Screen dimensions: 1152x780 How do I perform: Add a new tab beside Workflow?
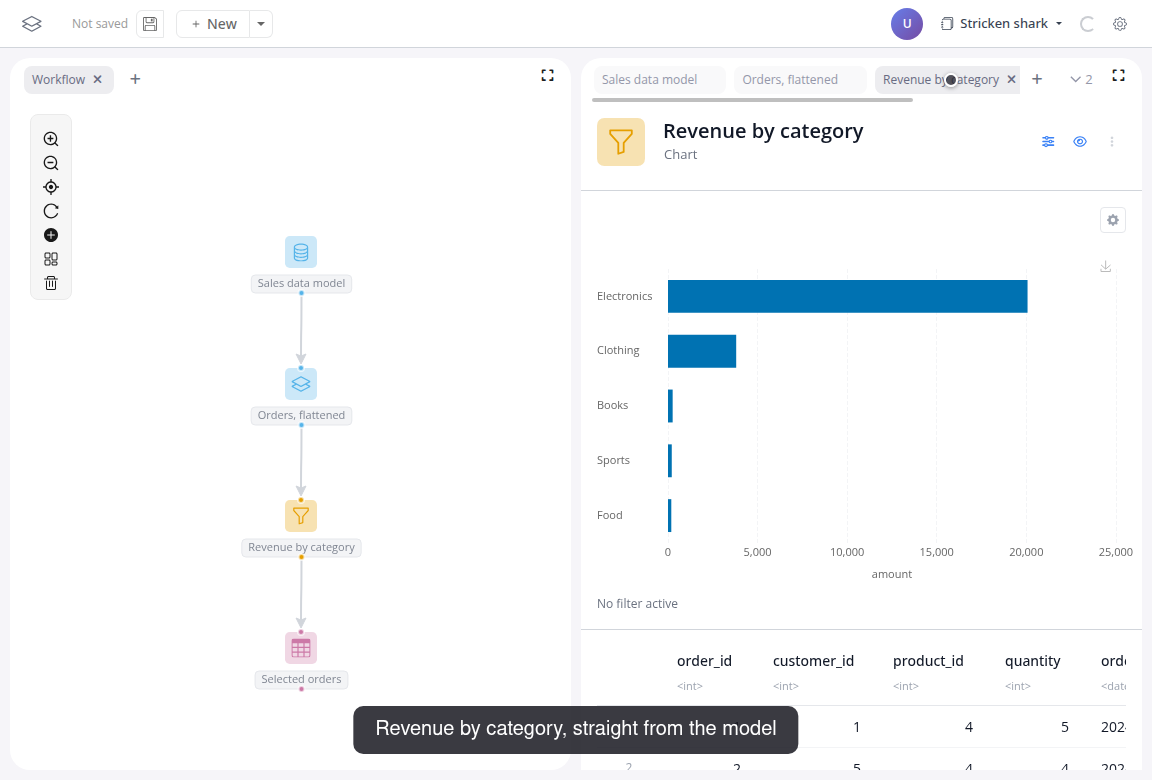click(x=135, y=79)
